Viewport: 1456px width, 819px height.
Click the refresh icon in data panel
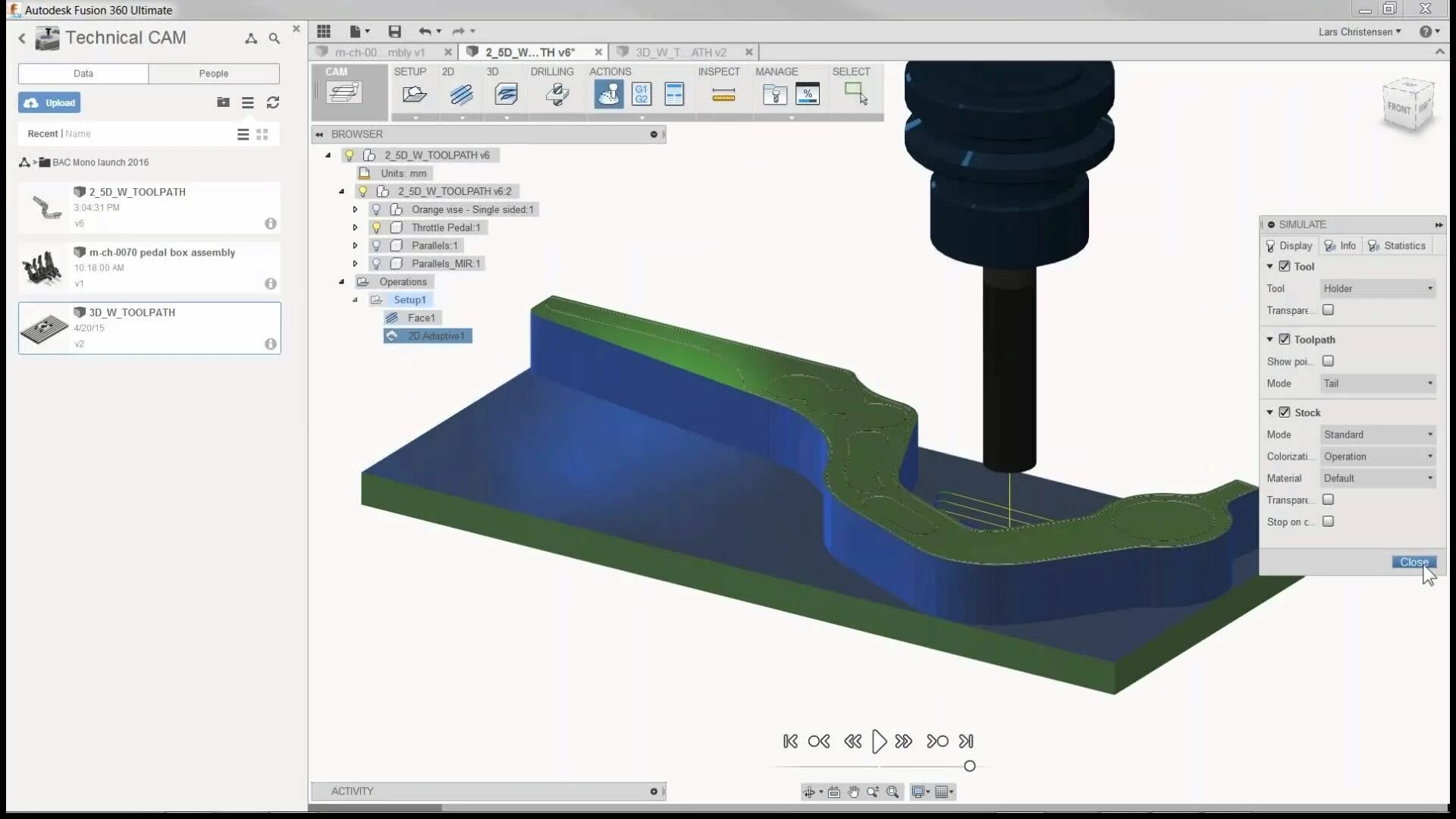point(273,102)
